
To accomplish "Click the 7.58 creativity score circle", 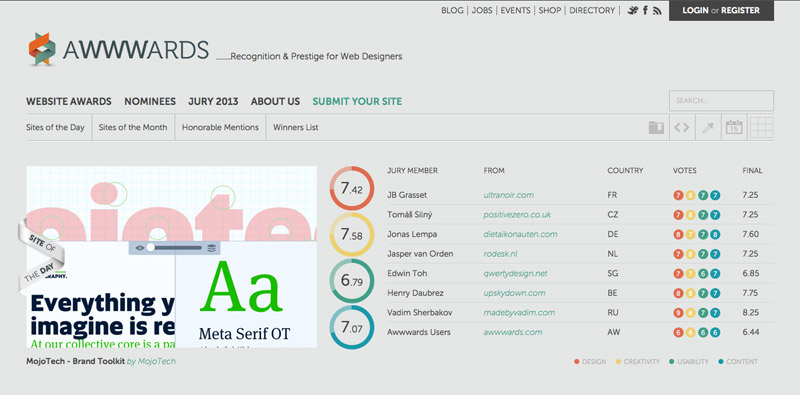I will pyautogui.click(x=352, y=235).
